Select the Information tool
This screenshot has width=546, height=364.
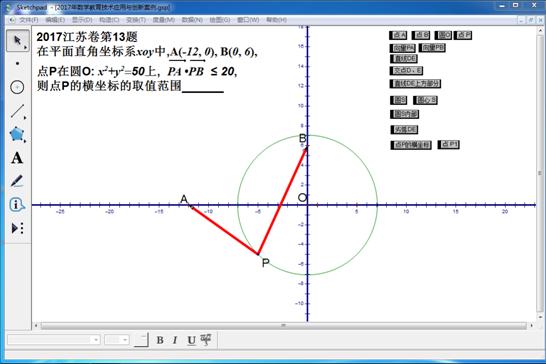17,204
